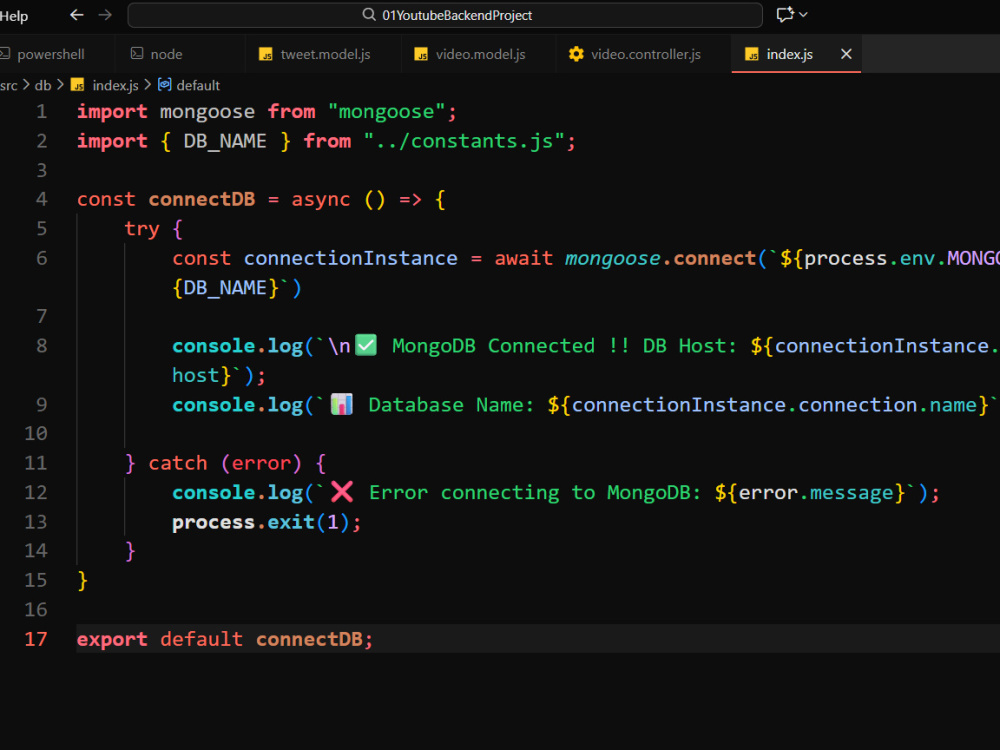Select the src breadcrumb

[9, 85]
